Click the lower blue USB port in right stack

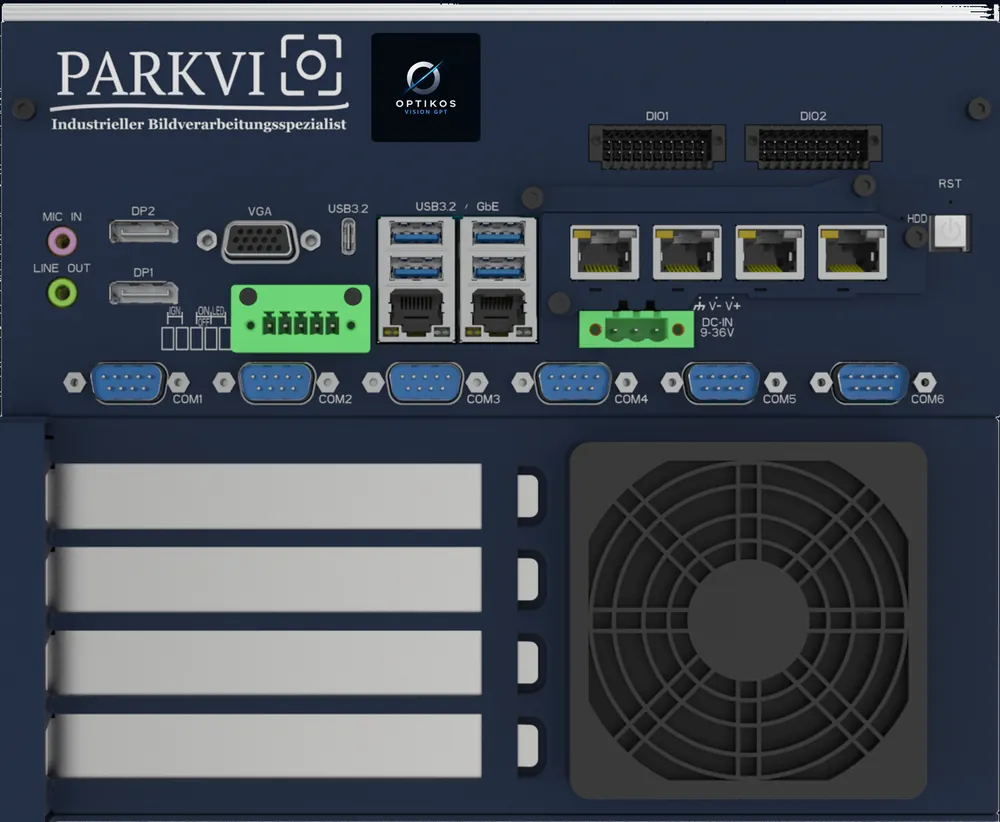(499, 268)
